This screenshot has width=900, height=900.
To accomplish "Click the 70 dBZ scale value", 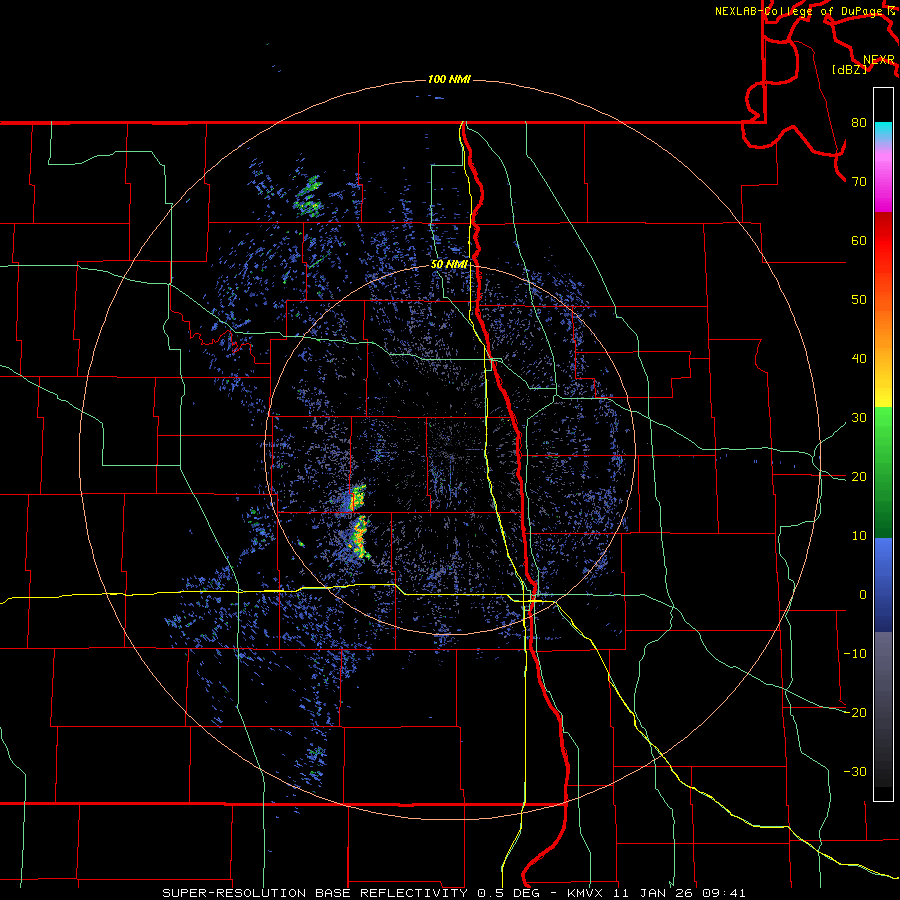I will pyautogui.click(x=859, y=182).
